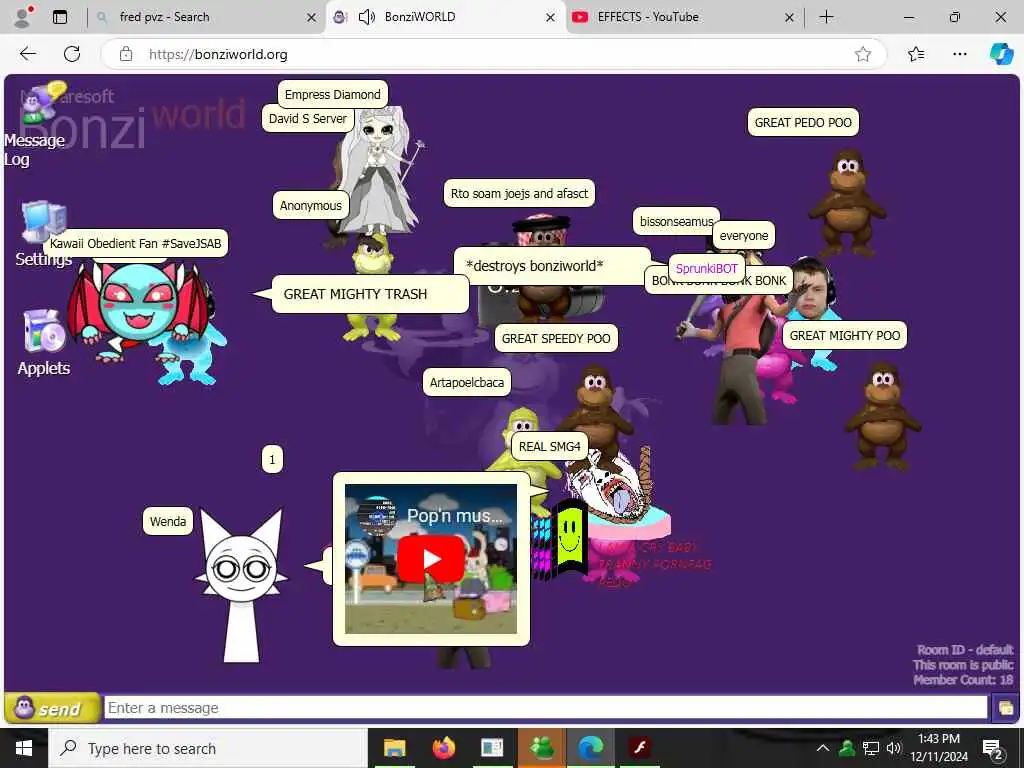Click the gorilla under GREAT PEDO POO

point(847,202)
